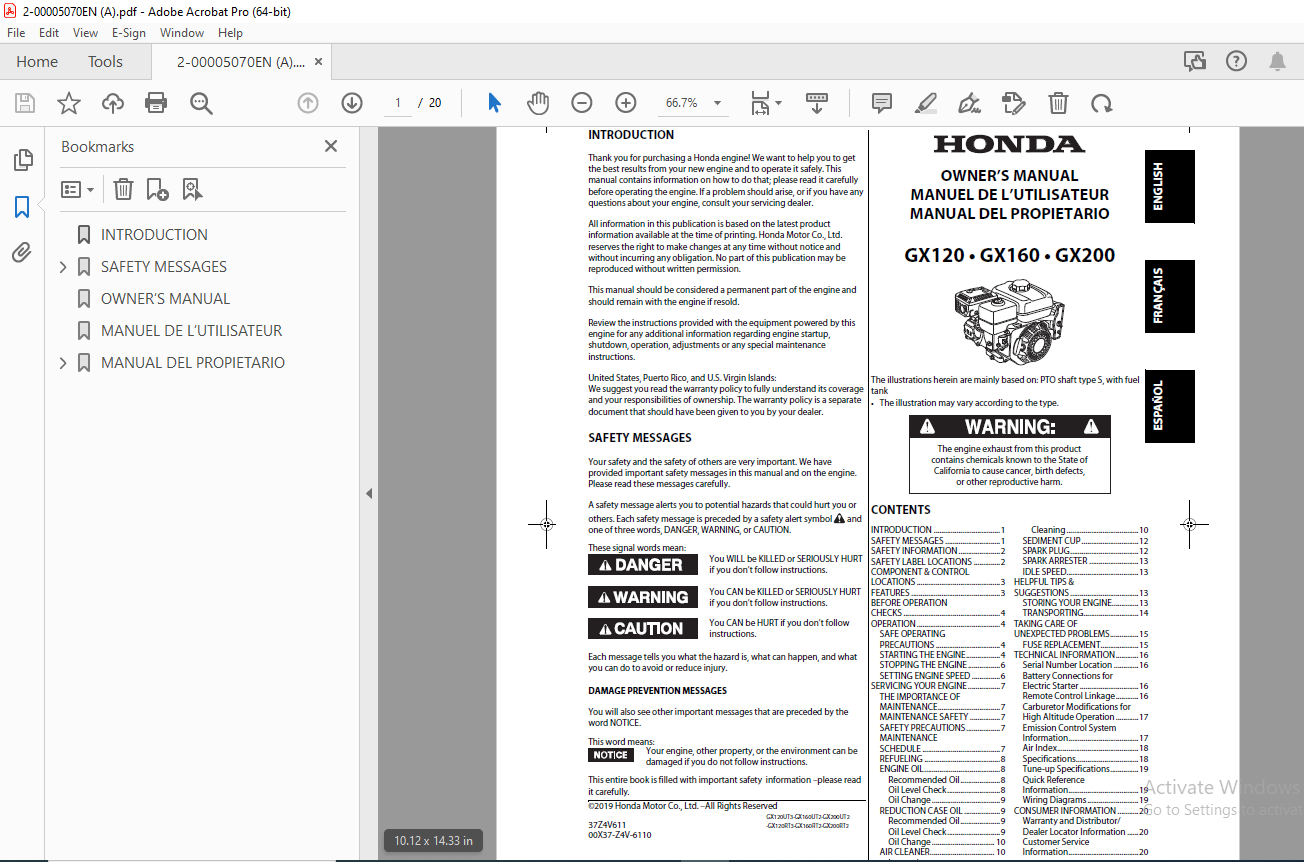Screen dimensions: 1304x862
Task: Click the page number input field
Action: pyautogui.click(x=398, y=103)
